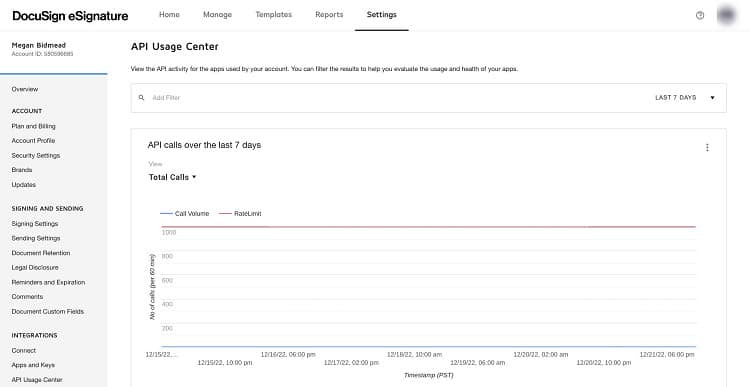Toggle the Call Volume legend entry
The height and width of the screenshot is (387, 750).
[185, 214]
